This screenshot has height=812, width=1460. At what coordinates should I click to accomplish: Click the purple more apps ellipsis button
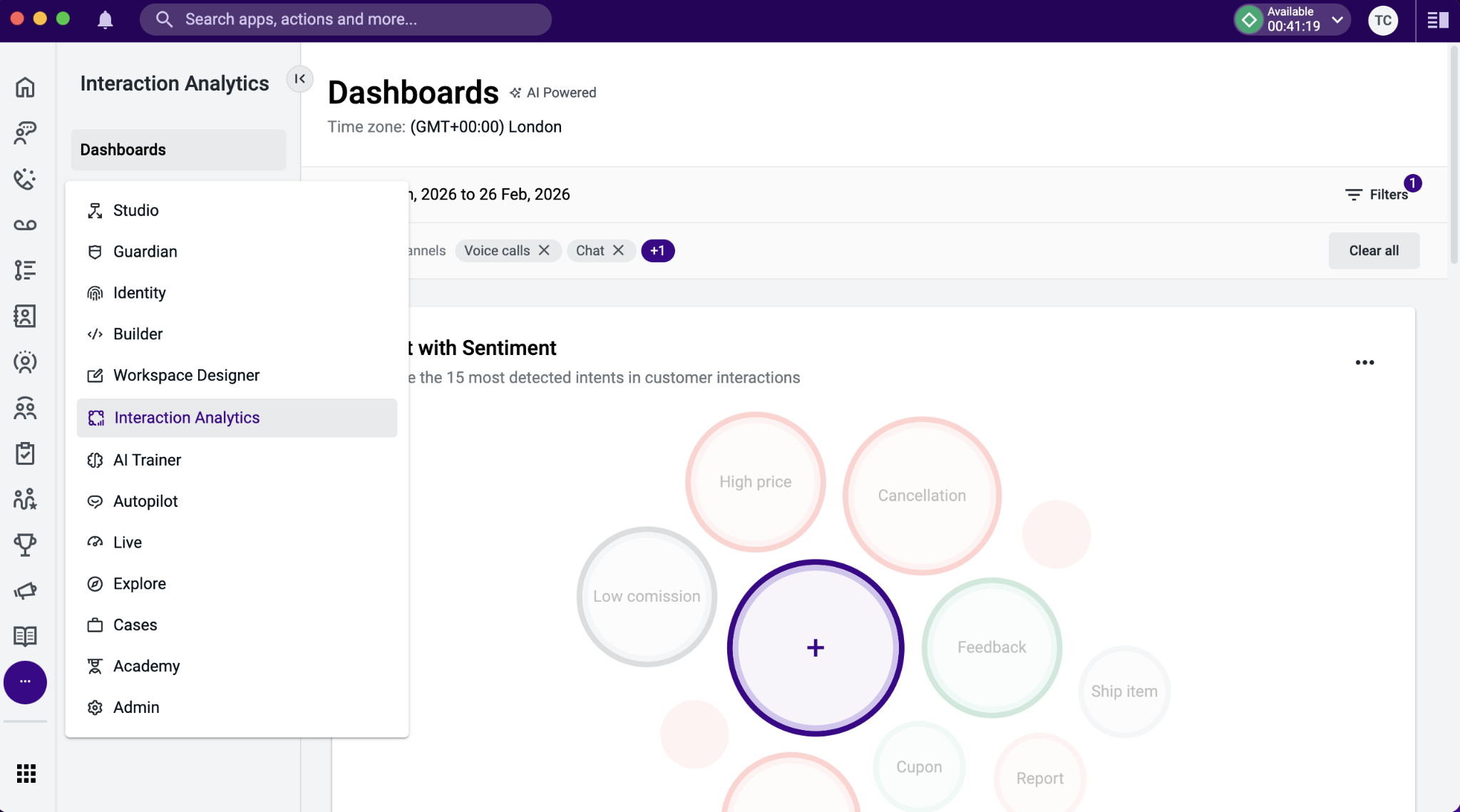pyautogui.click(x=25, y=682)
